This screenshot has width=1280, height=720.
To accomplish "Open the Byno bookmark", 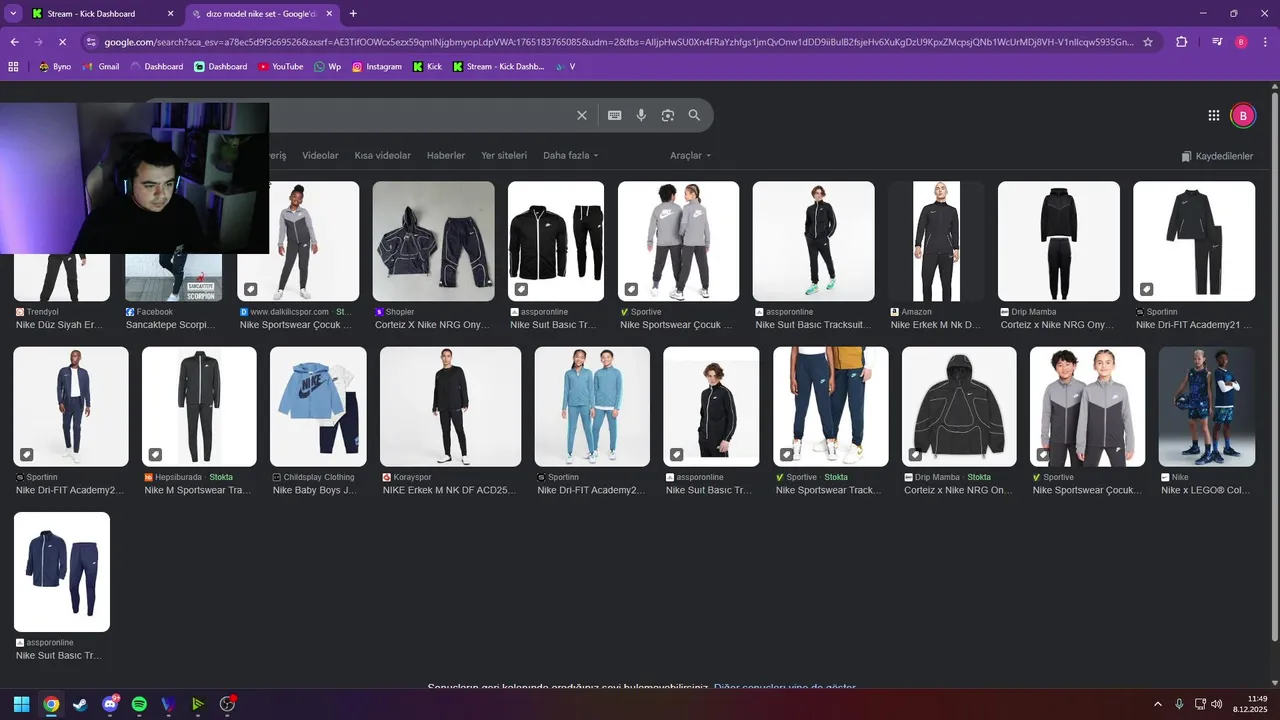I will point(55,67).
